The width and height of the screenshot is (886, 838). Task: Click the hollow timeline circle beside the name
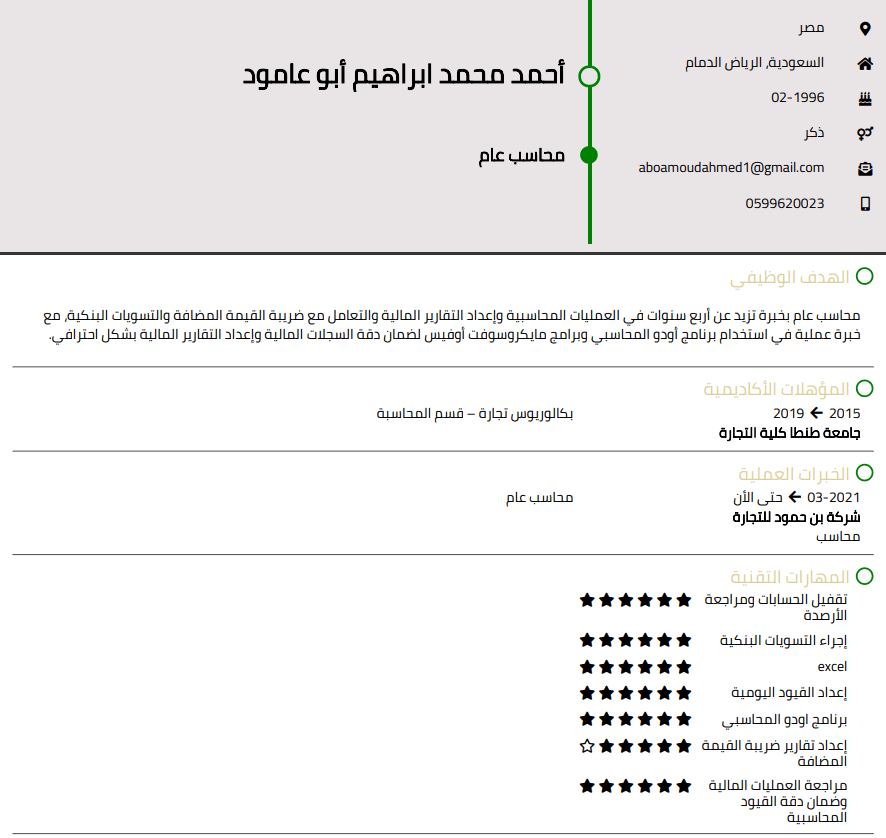tap(589, 76)
